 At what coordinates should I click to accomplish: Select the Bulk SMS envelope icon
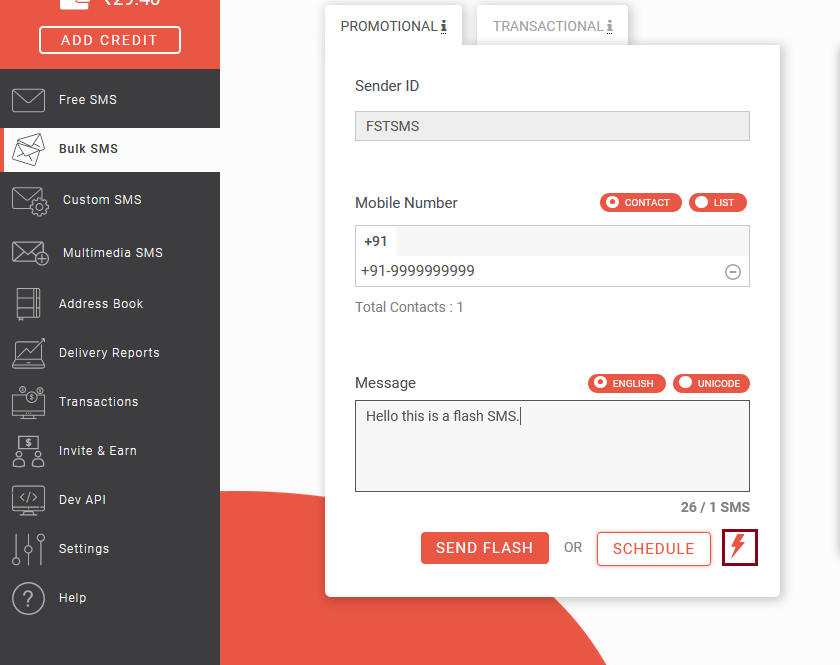coord(27,149)
